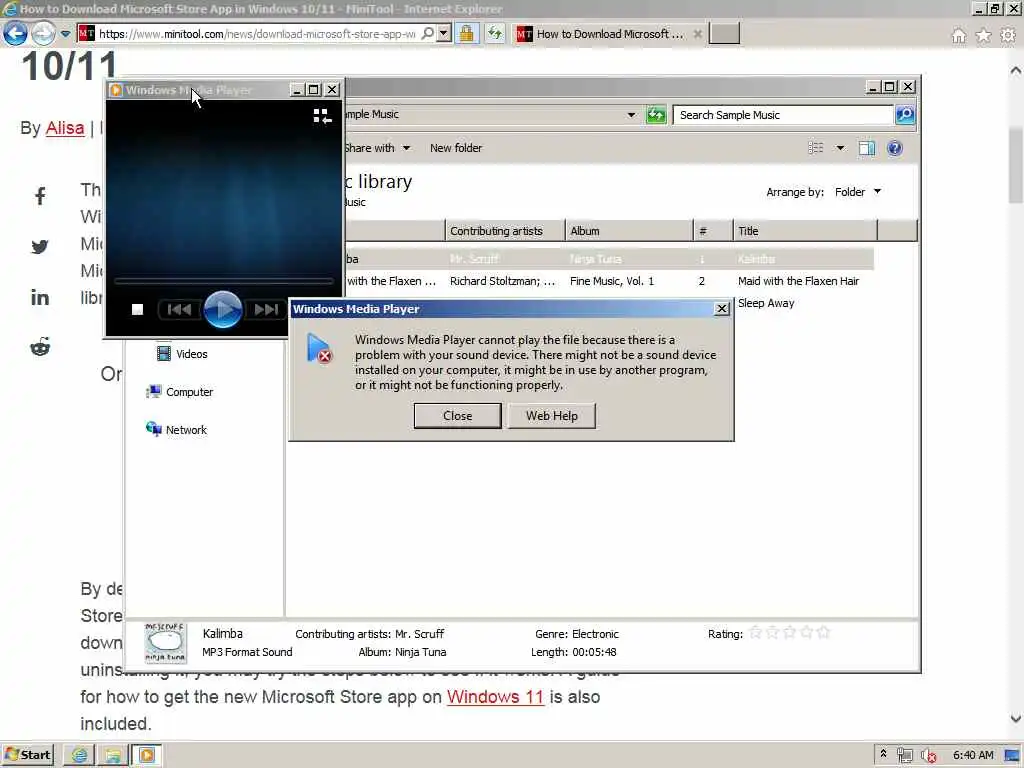Toggle the preview pane icon
1024x768 pixels.
point(867,148)
